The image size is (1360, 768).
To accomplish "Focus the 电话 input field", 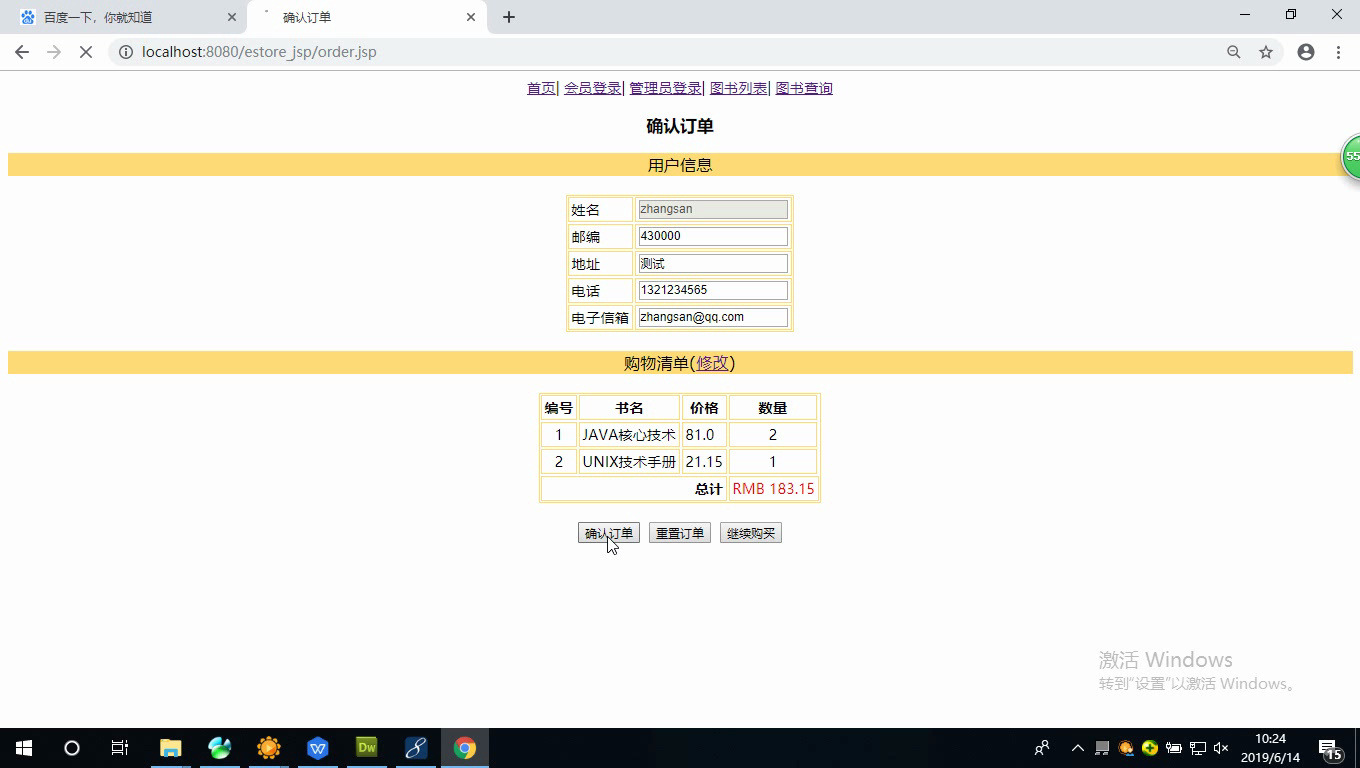I will click(713, 290).
